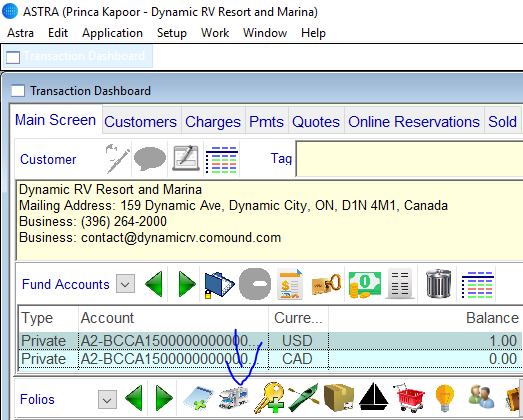Expand the Folios dropdown arrow
Screen dimensions: 523x420
(107, 399)
